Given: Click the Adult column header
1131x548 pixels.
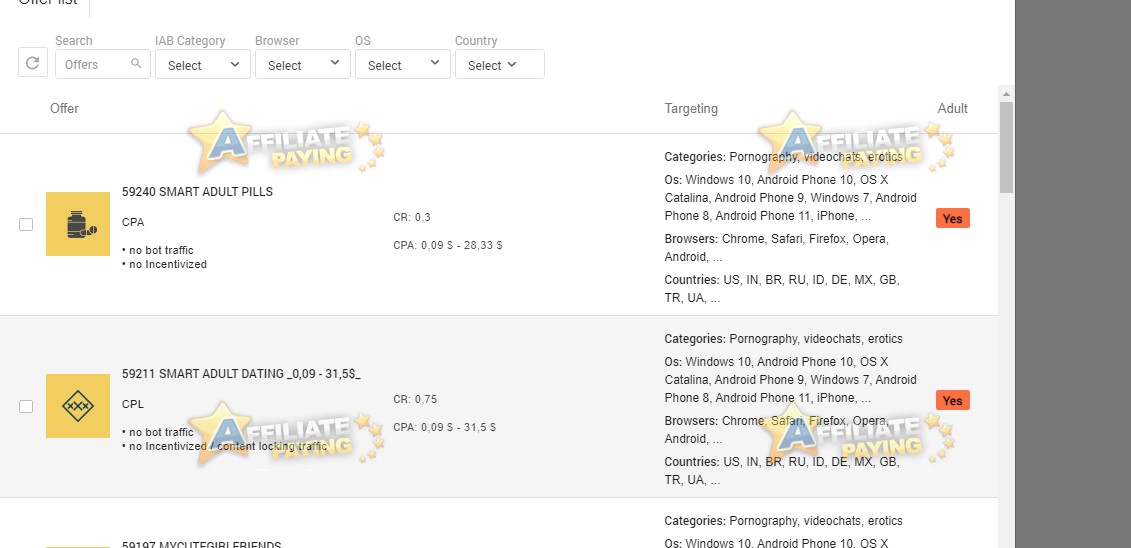Looking at the screenshot, I should (x=952, y=108).
